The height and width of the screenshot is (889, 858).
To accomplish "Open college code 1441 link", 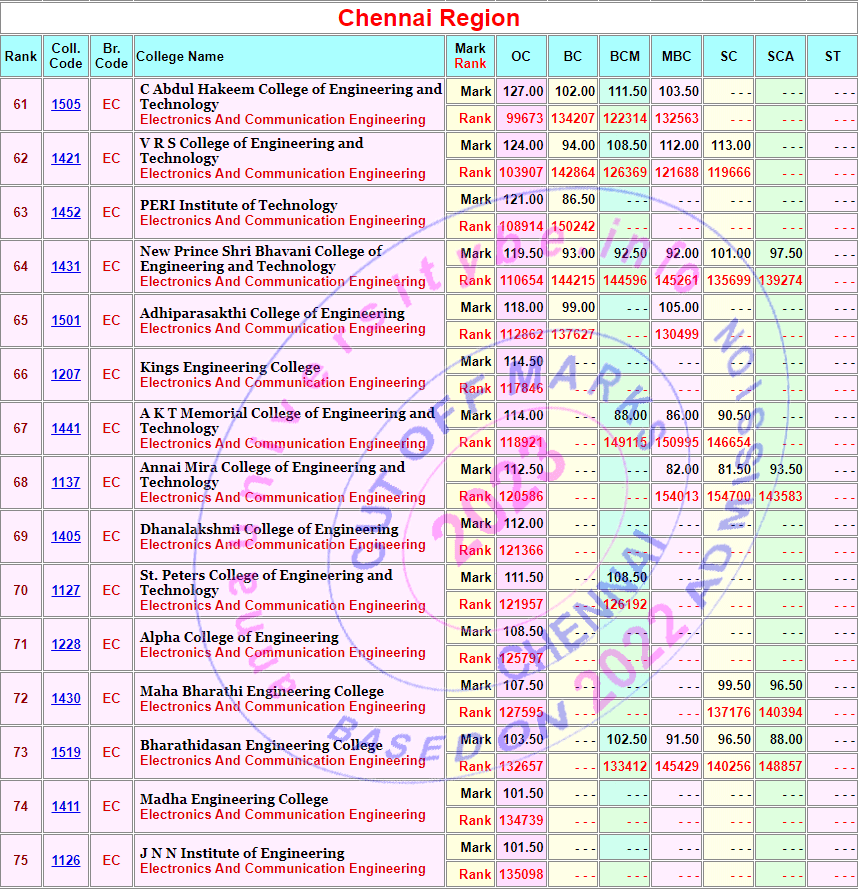I will pyautogui.click(x=66, y=428).
